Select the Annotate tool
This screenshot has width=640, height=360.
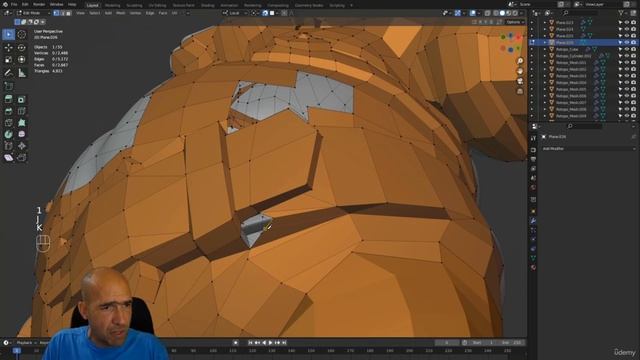pyautogui.click(x=9, y=73)
